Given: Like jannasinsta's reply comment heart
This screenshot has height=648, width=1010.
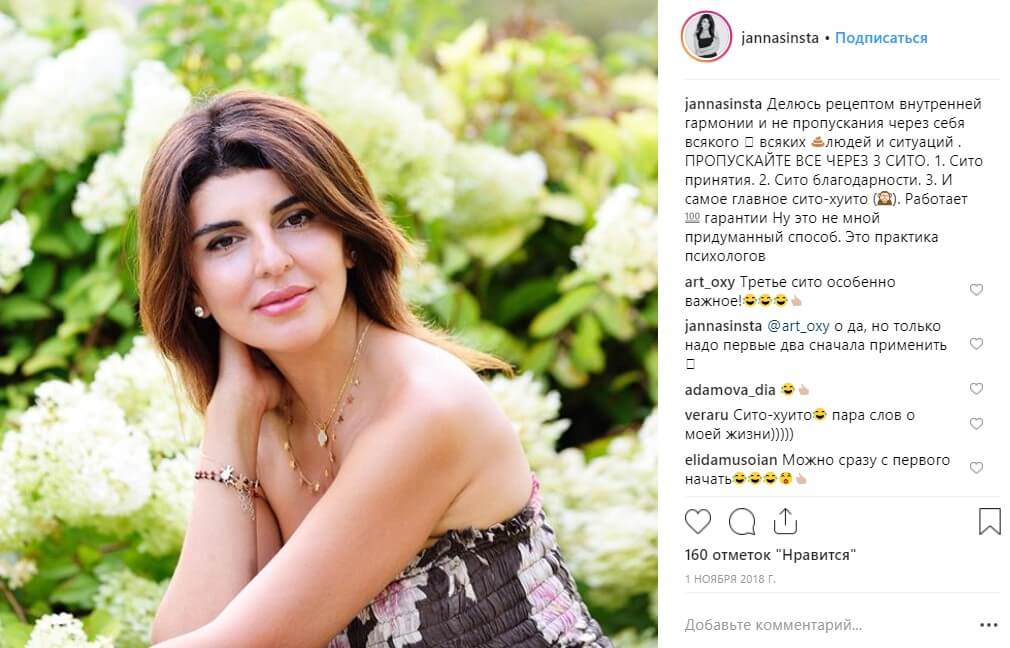Looking at the screenshot, I should pyautogui.click(x=977, y=344).
